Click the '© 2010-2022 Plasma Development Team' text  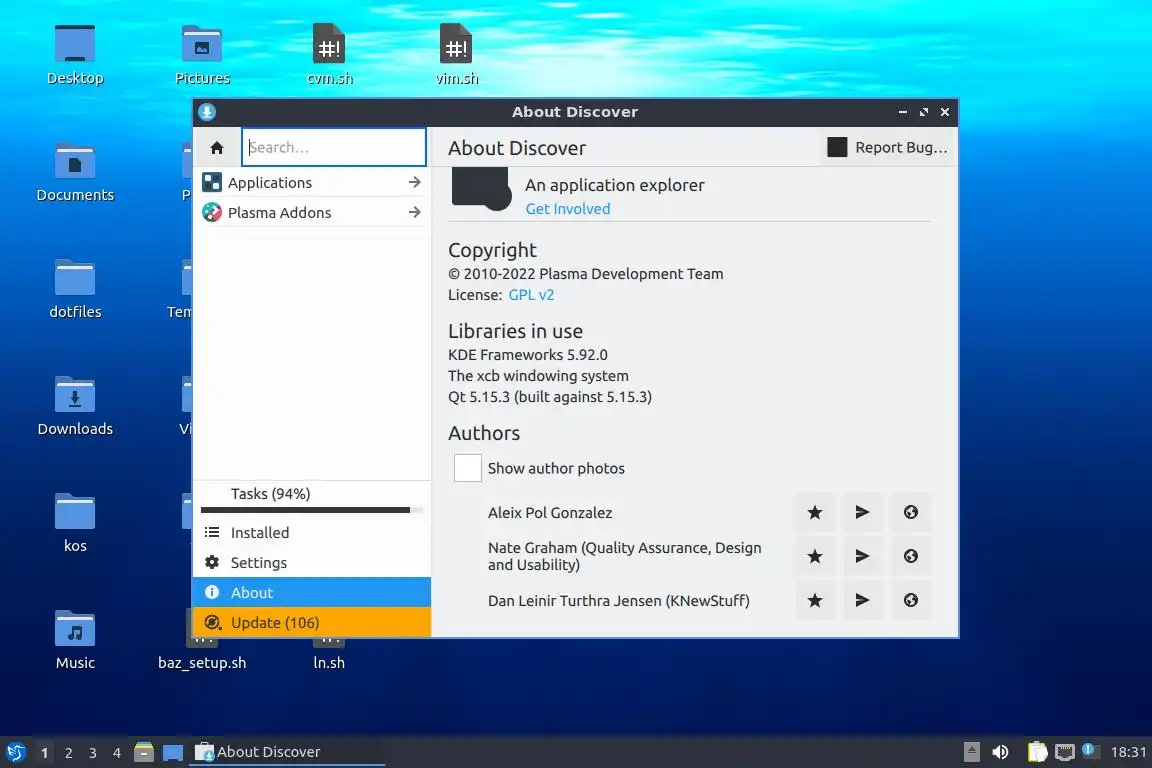pyautogui.click(x=586, y=273)
